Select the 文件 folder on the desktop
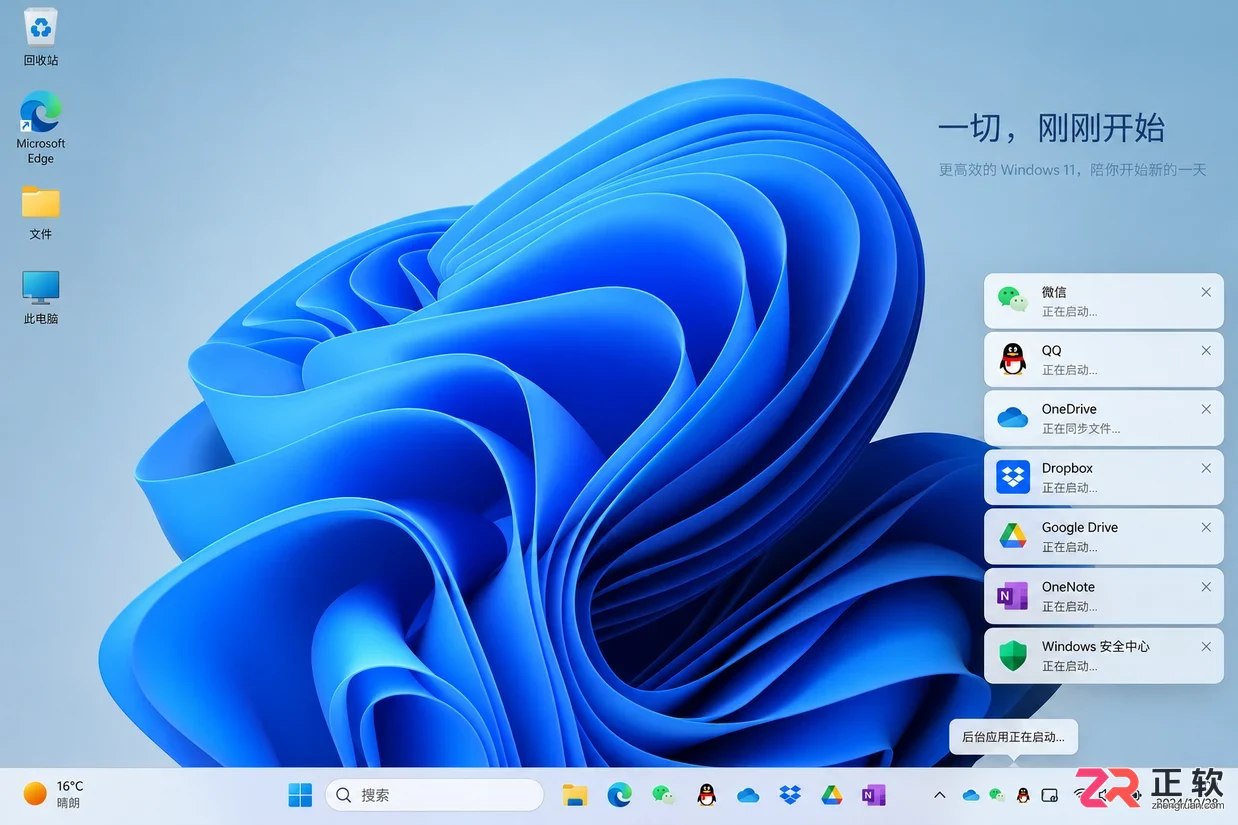Image resolution: width=1238 pixels, height=825 pixels. [x=41, y=212]
